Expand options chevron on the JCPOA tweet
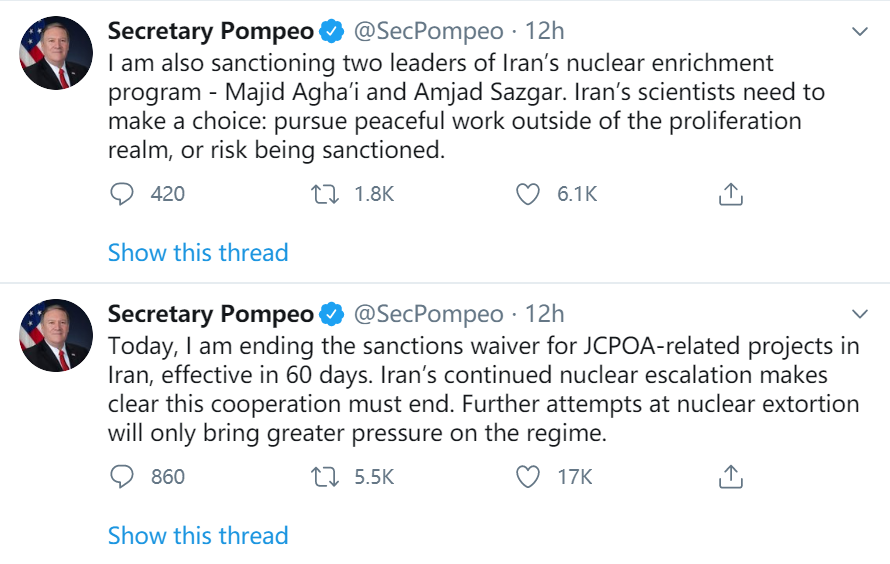This screenshot has width=890, height=564. coord(859,314)
